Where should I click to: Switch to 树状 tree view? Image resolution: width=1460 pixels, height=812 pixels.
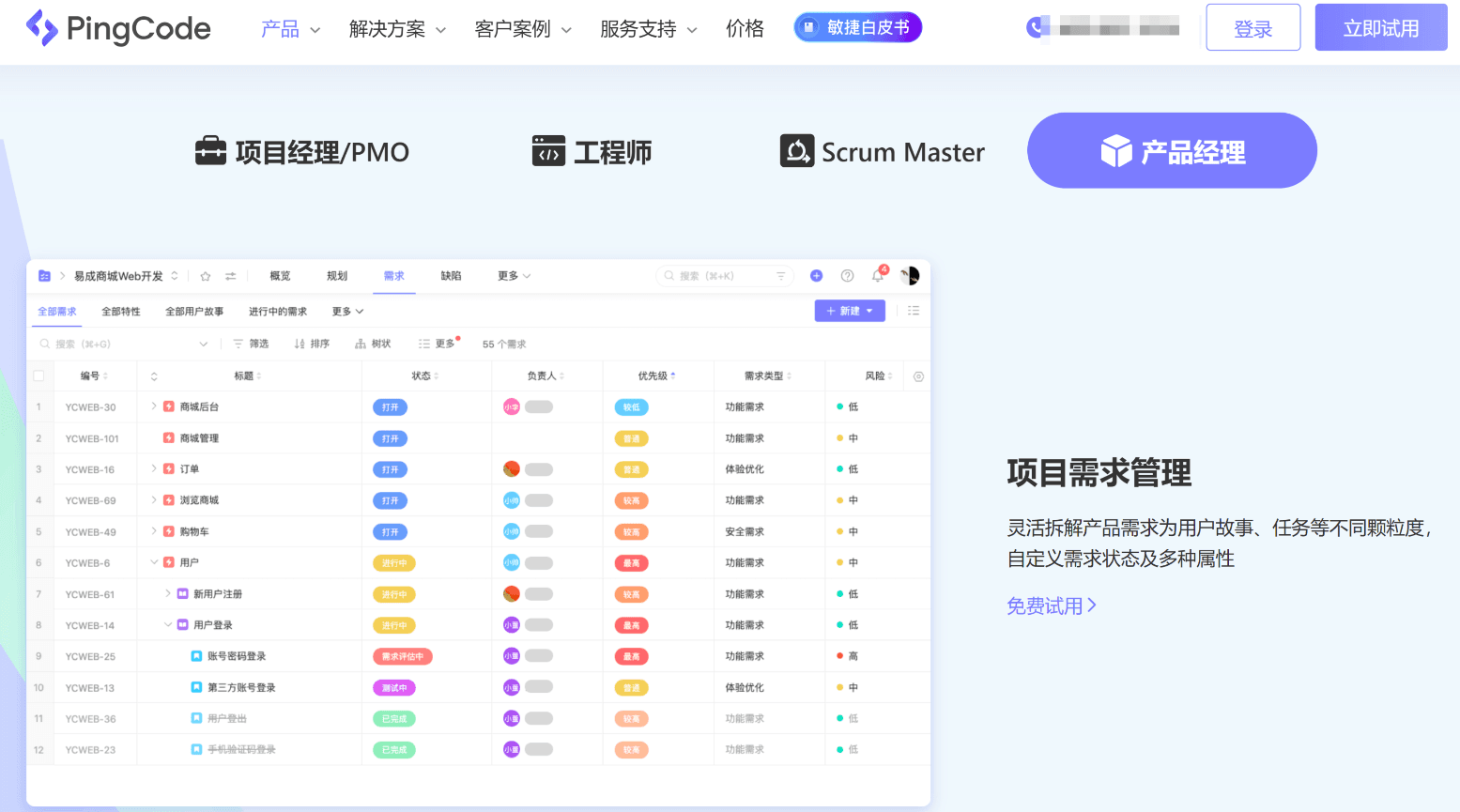click(373, 345)
